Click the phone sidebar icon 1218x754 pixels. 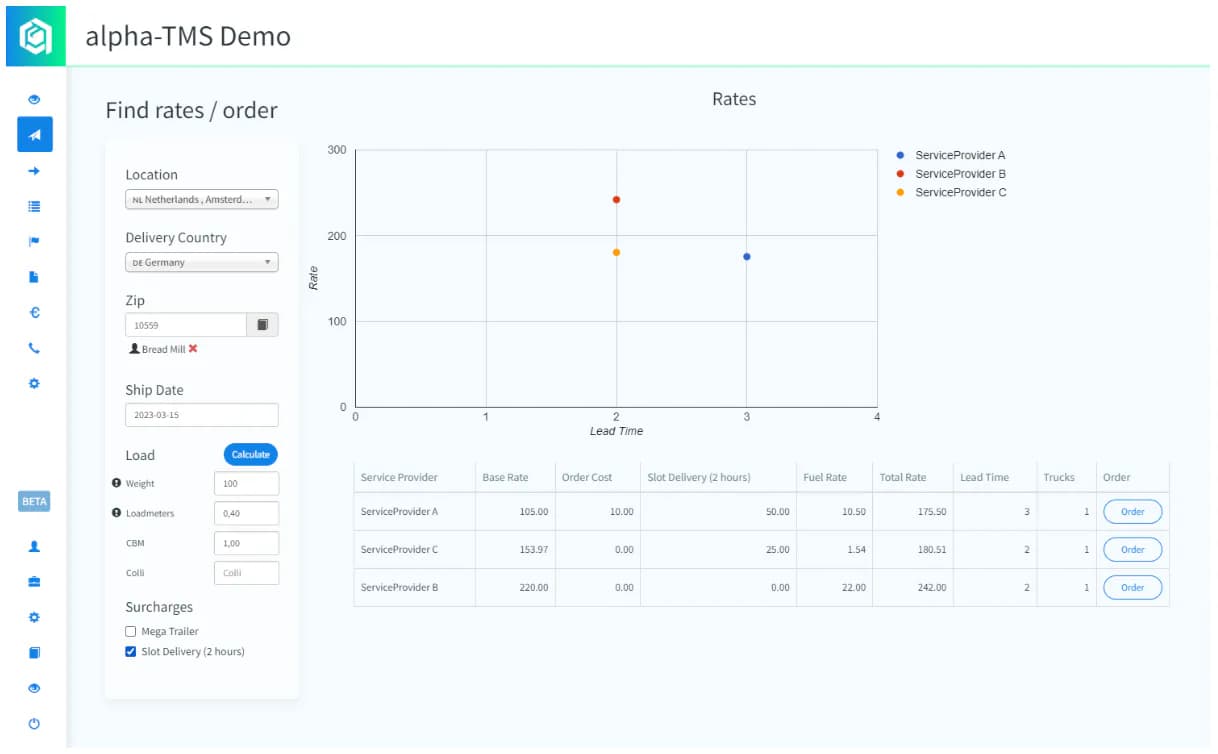(34, 348)
